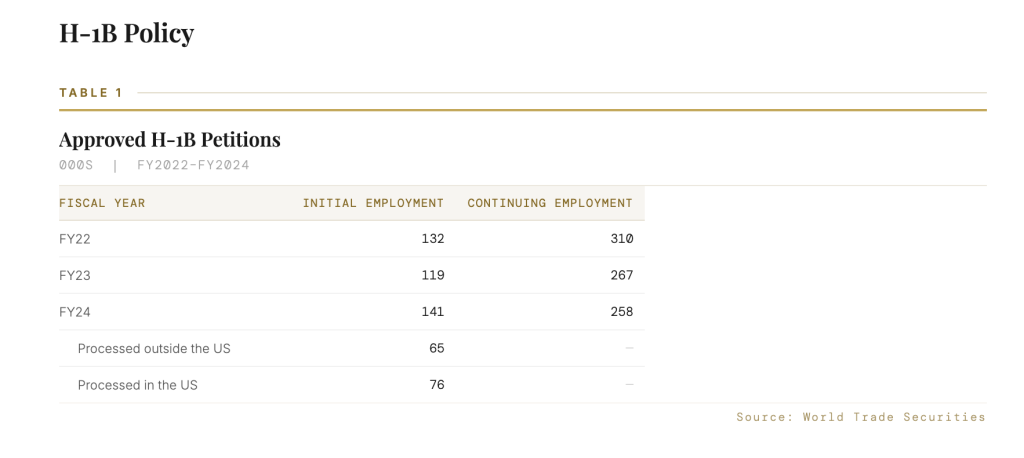Image resolution: width=1024 pixels, height=458 pixels.
Task: Click the Approved H-1B Petitions table title
Action: 169,139
